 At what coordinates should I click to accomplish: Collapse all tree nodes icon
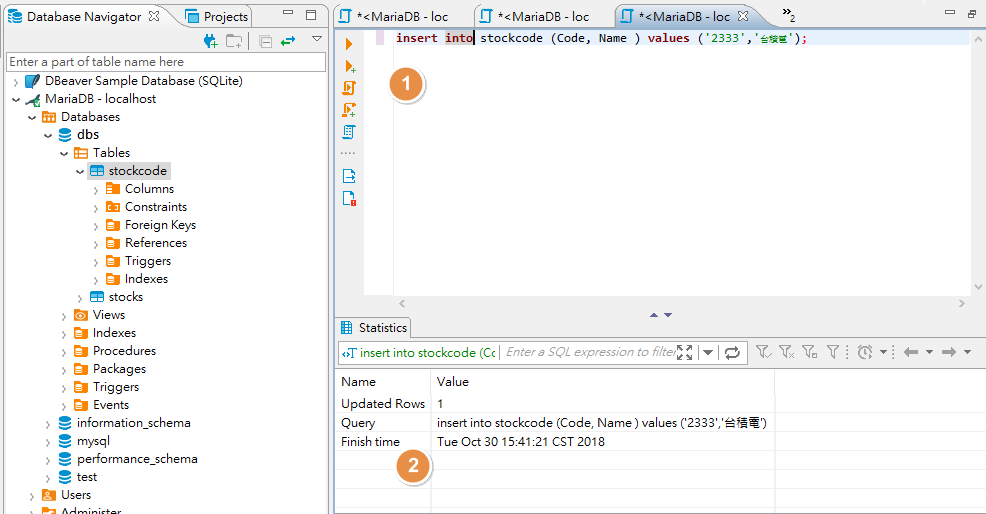(265, 42)
